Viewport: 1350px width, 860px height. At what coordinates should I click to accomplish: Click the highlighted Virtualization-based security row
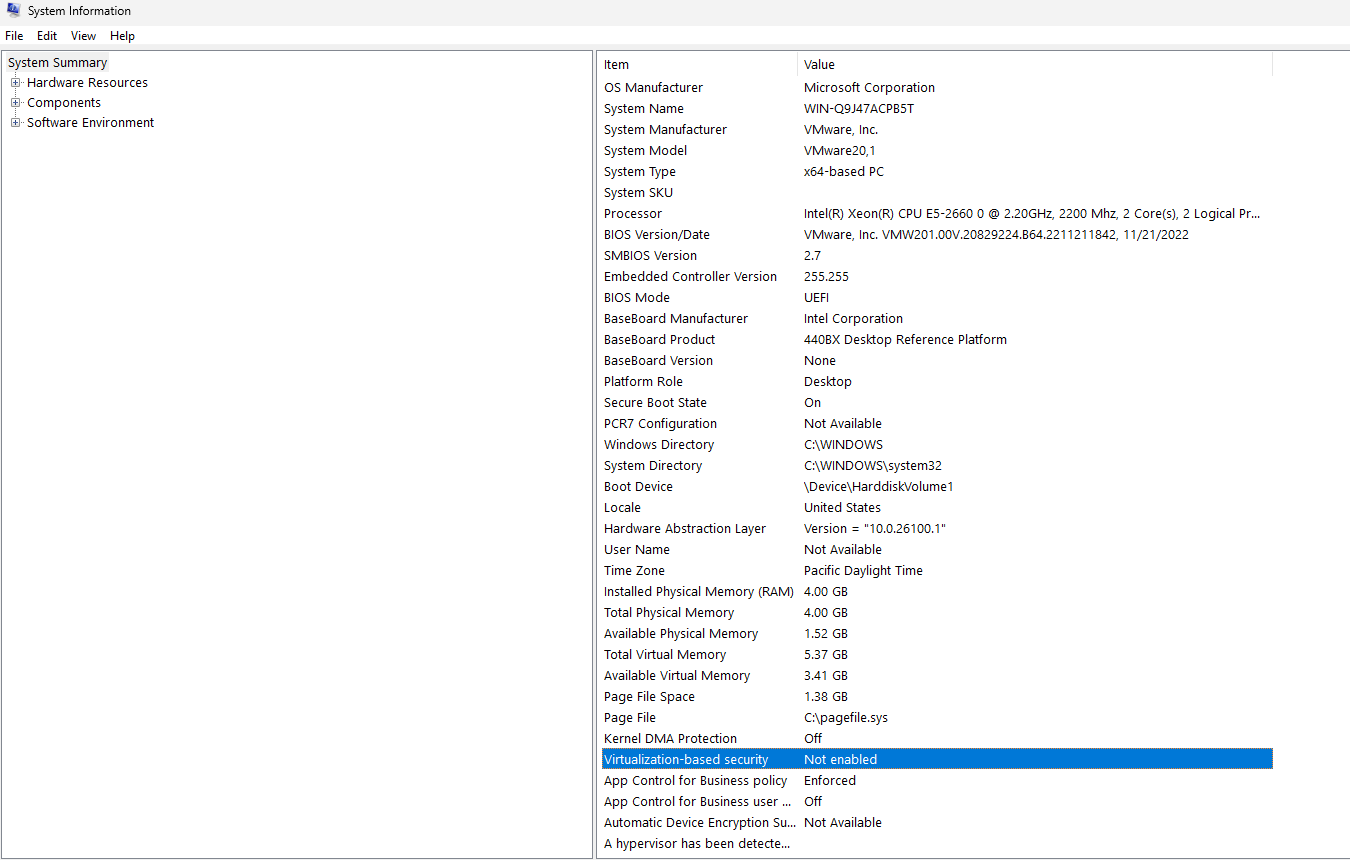pyautogui.click(x=937, y=760)
